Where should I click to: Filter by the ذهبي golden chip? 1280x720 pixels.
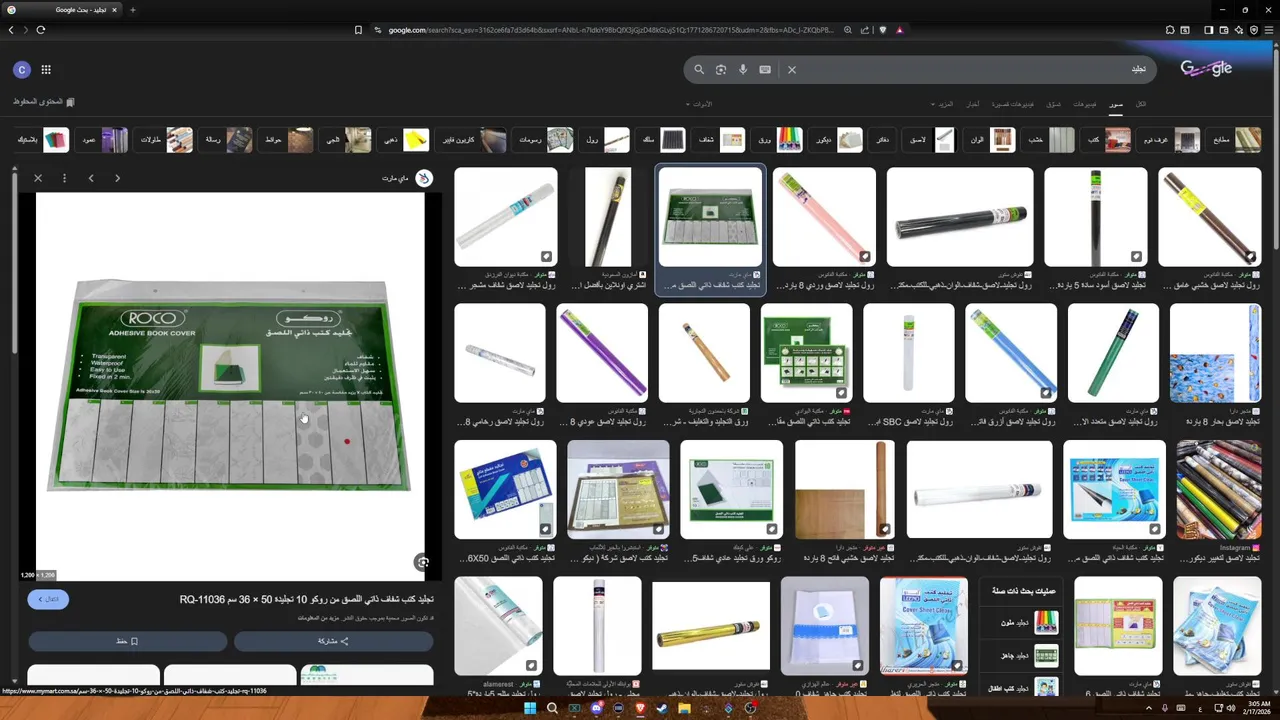403,140
